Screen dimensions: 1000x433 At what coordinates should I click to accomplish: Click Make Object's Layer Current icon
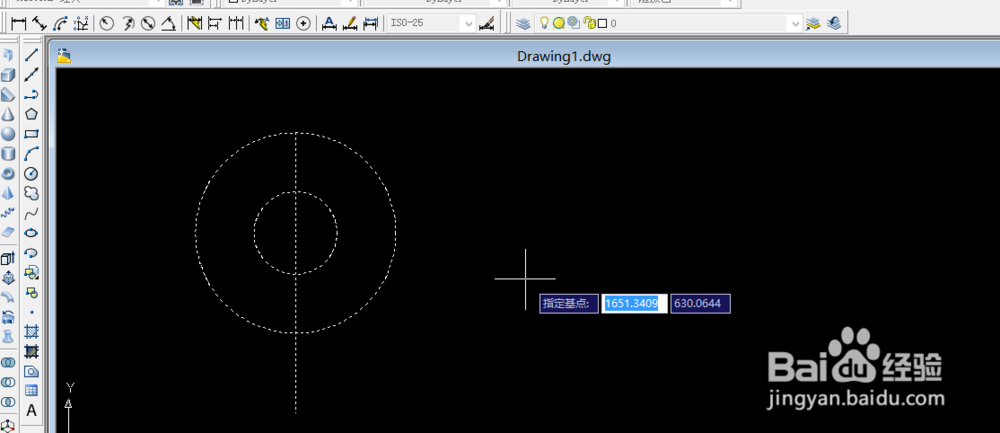pyautogui.click(x=812, y=24)
